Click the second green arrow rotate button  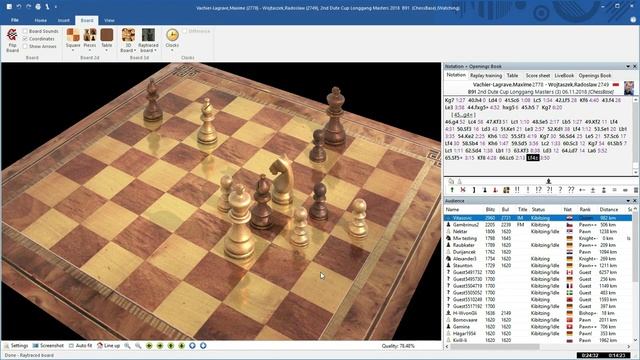pyautogui.click(x=160, y=346)
